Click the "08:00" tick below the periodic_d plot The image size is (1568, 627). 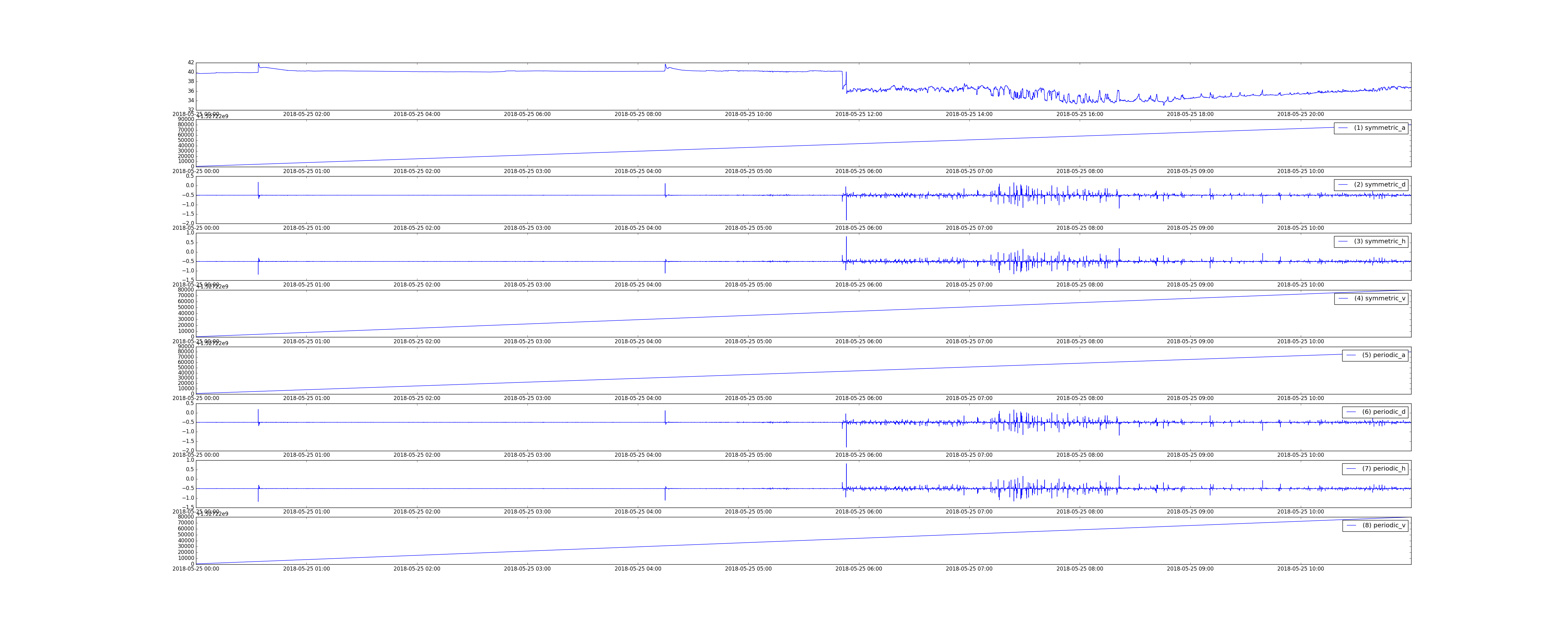[x=1079, y=455]
